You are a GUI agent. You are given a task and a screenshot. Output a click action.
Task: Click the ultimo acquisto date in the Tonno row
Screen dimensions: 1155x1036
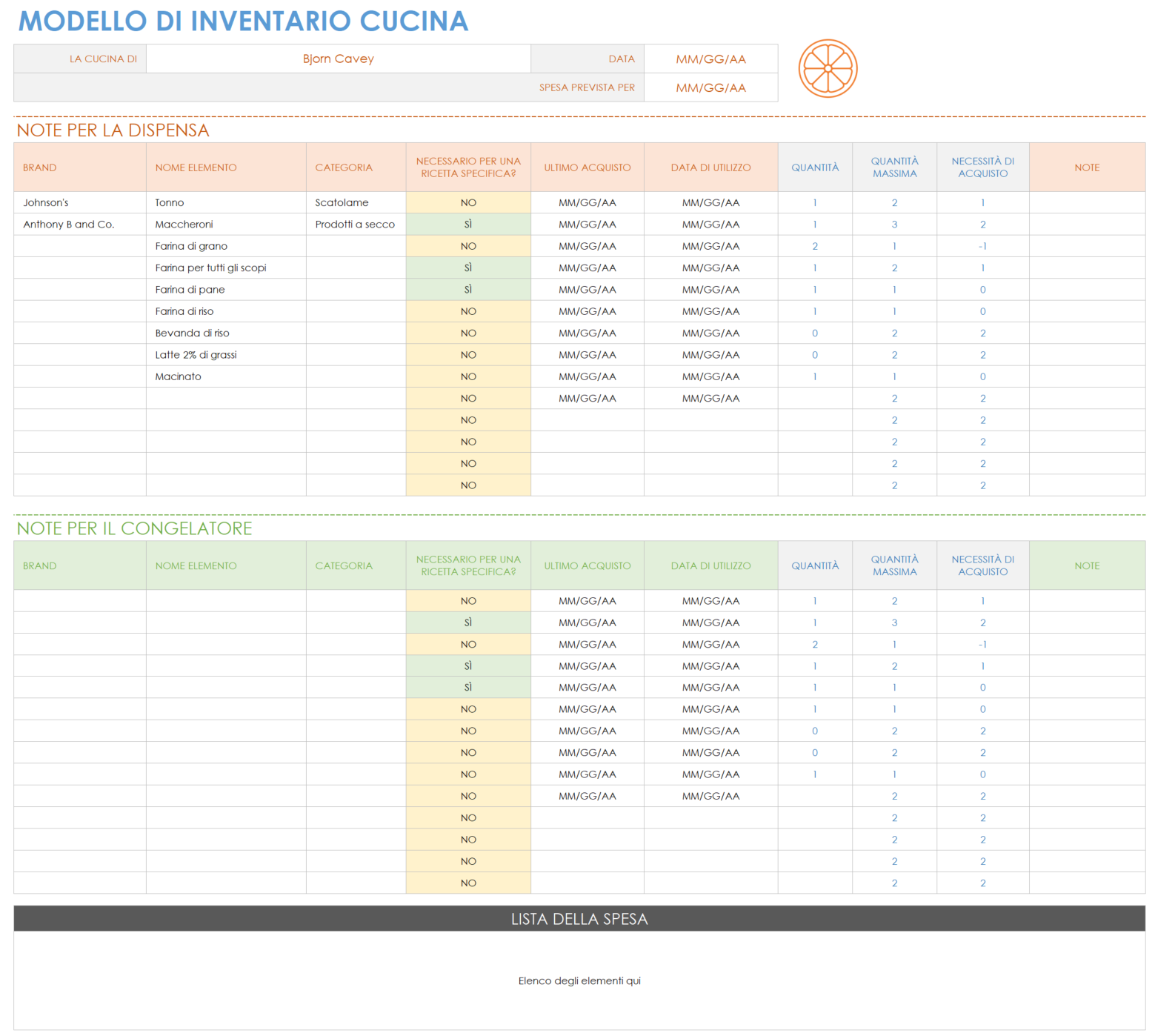pyautogui.click(x=588, y=202)
